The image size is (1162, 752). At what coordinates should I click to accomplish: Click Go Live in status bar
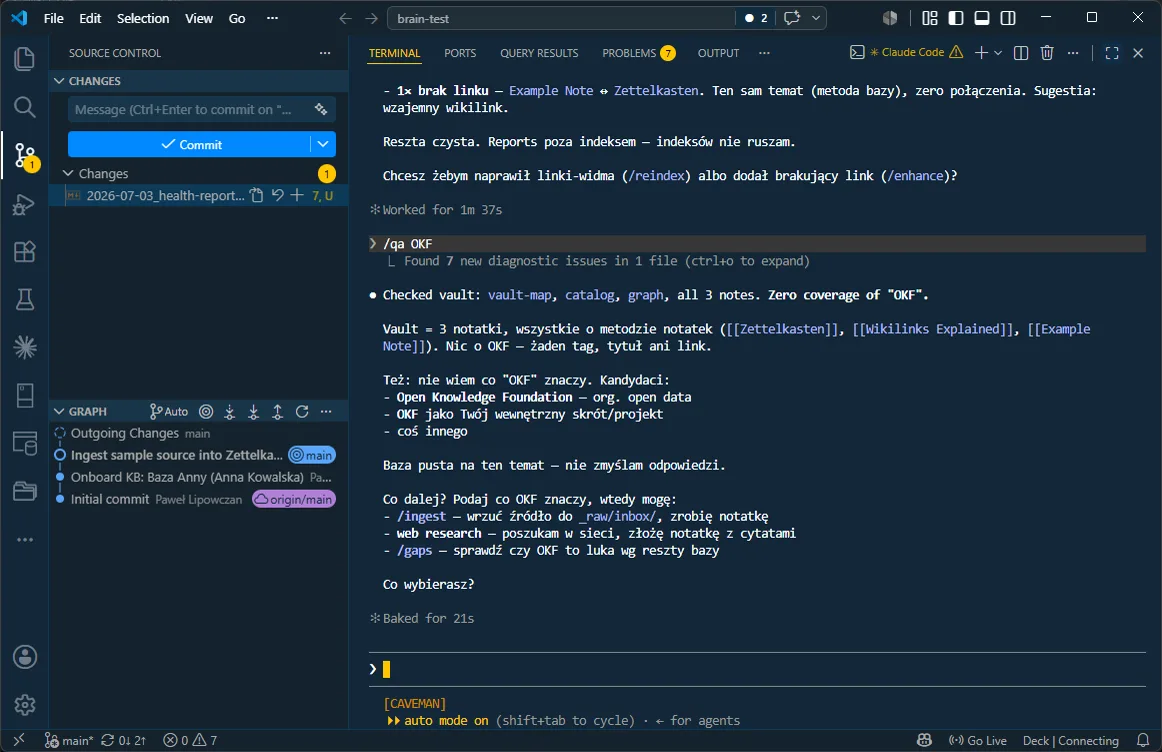click(x=977, y=740)
